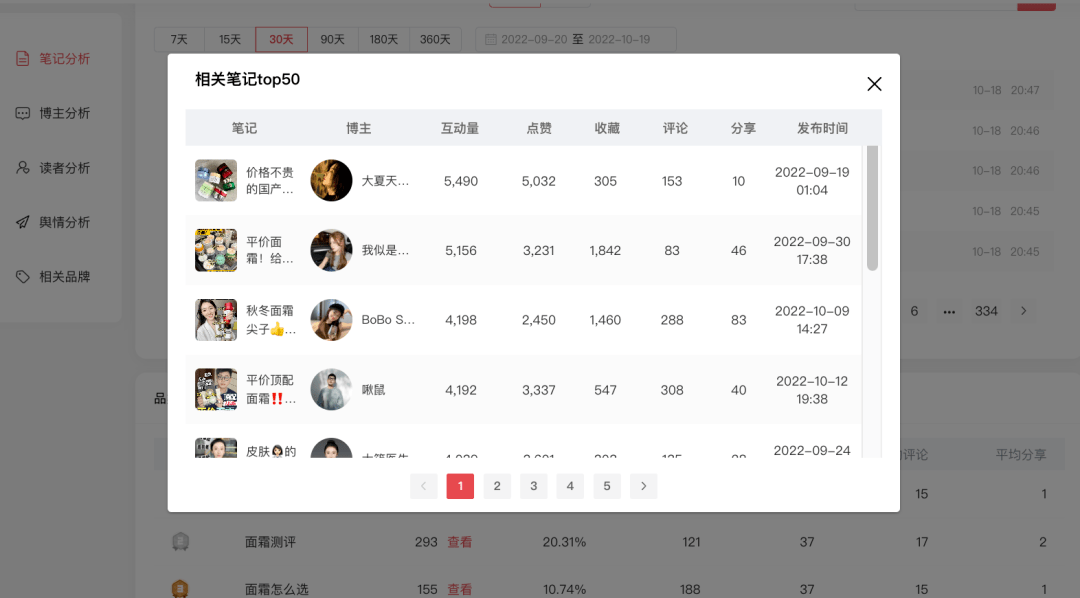This screenshot has height=598, width=1080.
Task: Go to page 4 in dialog pagination
Action: (x=570, y=486)
